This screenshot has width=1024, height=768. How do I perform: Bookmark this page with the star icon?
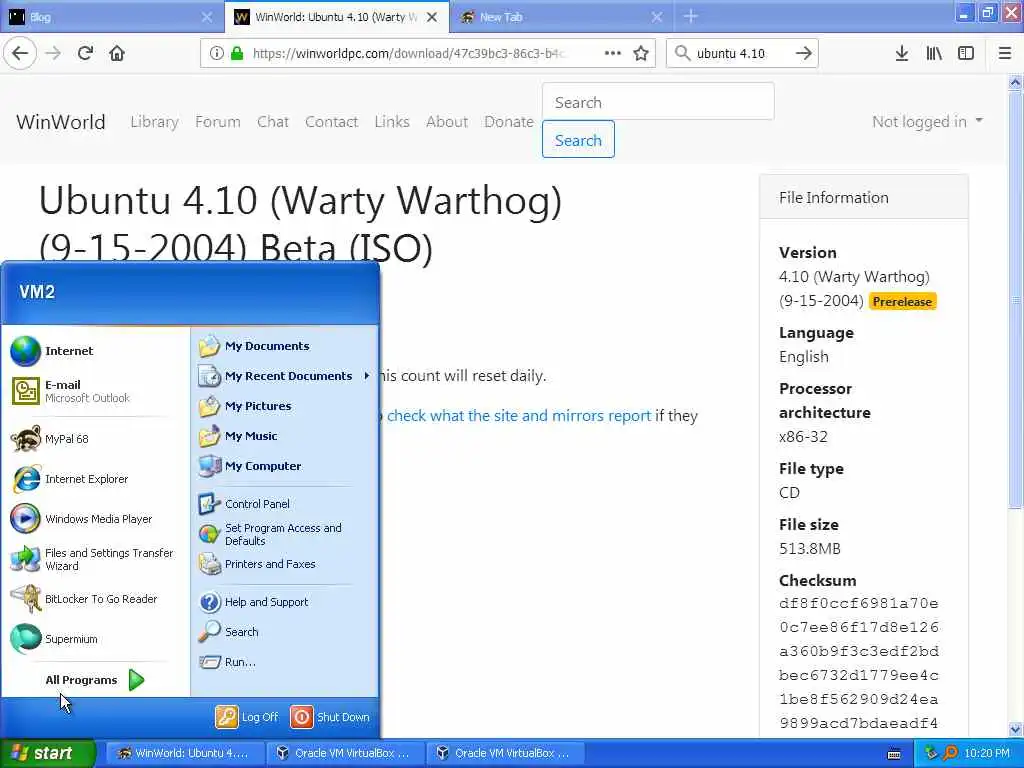pos(641,53)
